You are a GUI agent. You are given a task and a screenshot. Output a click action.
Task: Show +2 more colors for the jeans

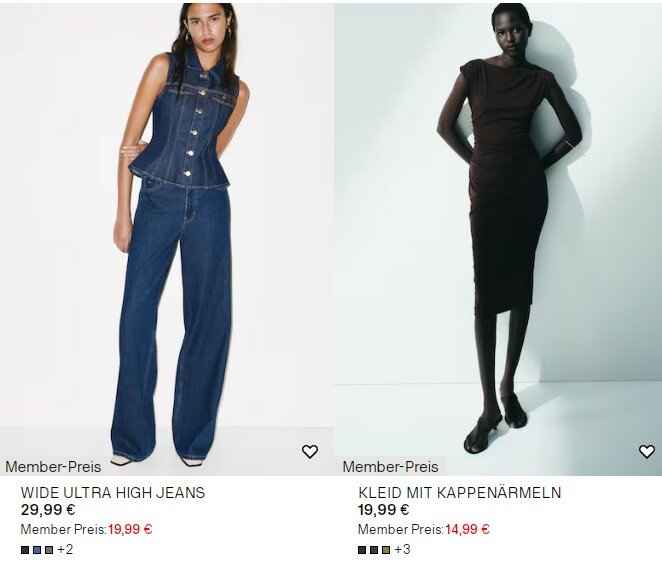coord(65,549)
